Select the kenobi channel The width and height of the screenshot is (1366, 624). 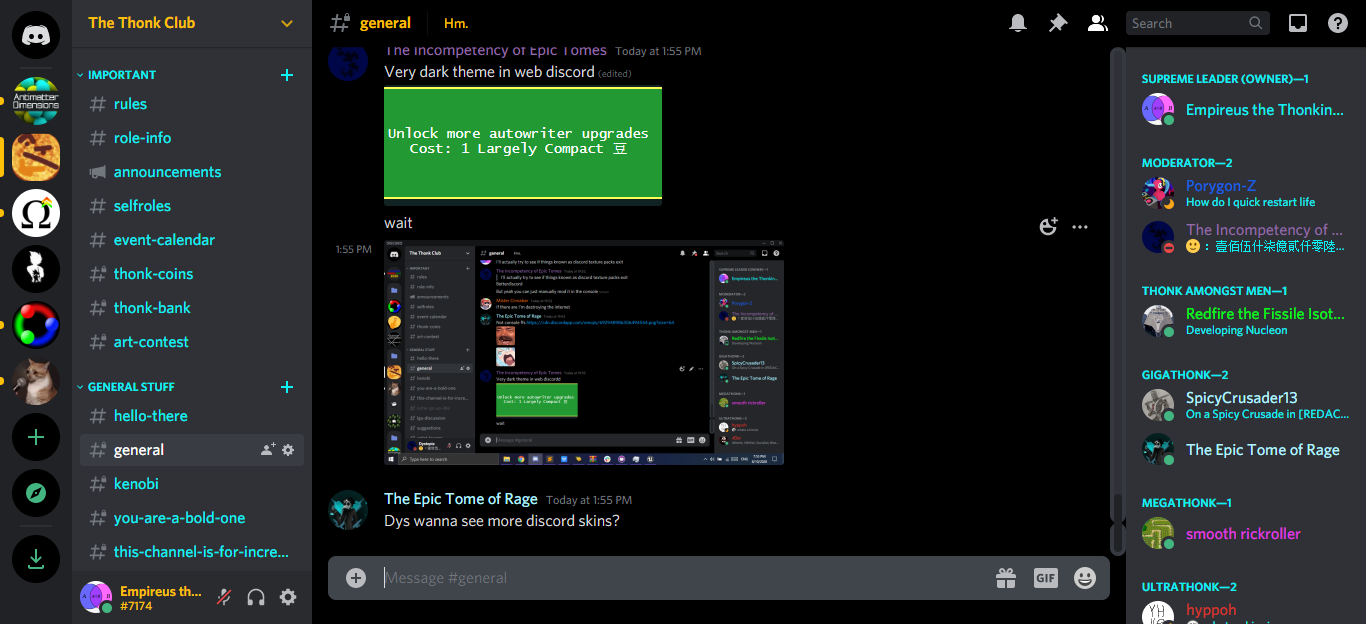pyautogui.click(x=192, y=484)
